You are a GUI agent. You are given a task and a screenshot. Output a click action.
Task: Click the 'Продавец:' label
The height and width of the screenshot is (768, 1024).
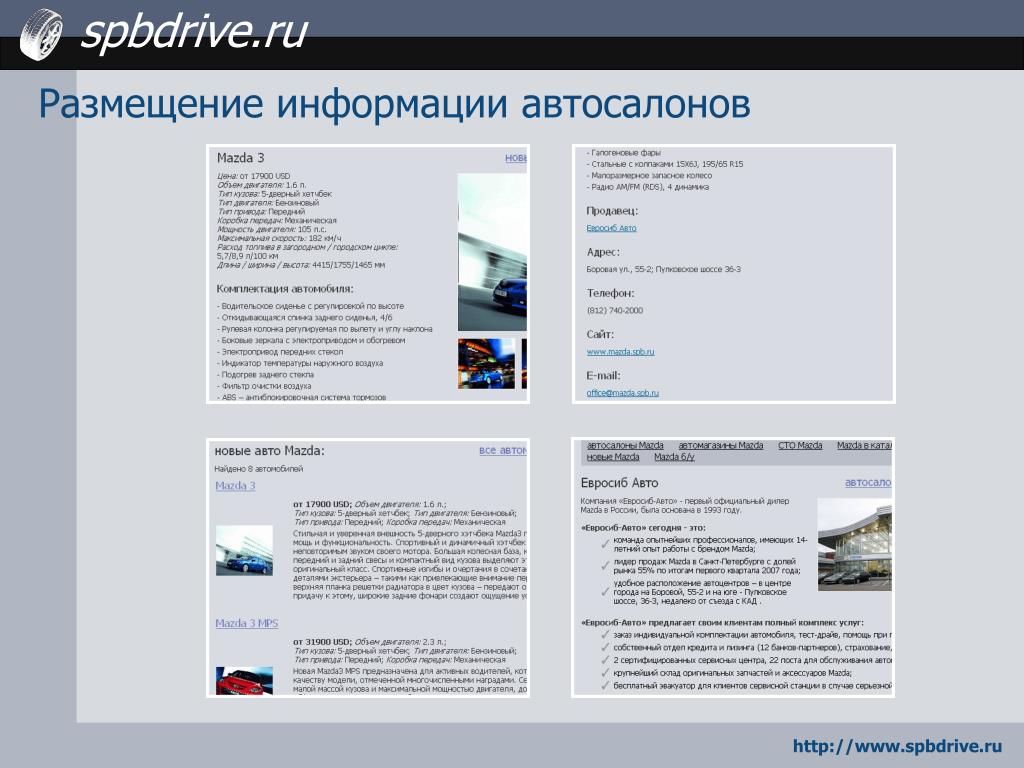(612, 211)
